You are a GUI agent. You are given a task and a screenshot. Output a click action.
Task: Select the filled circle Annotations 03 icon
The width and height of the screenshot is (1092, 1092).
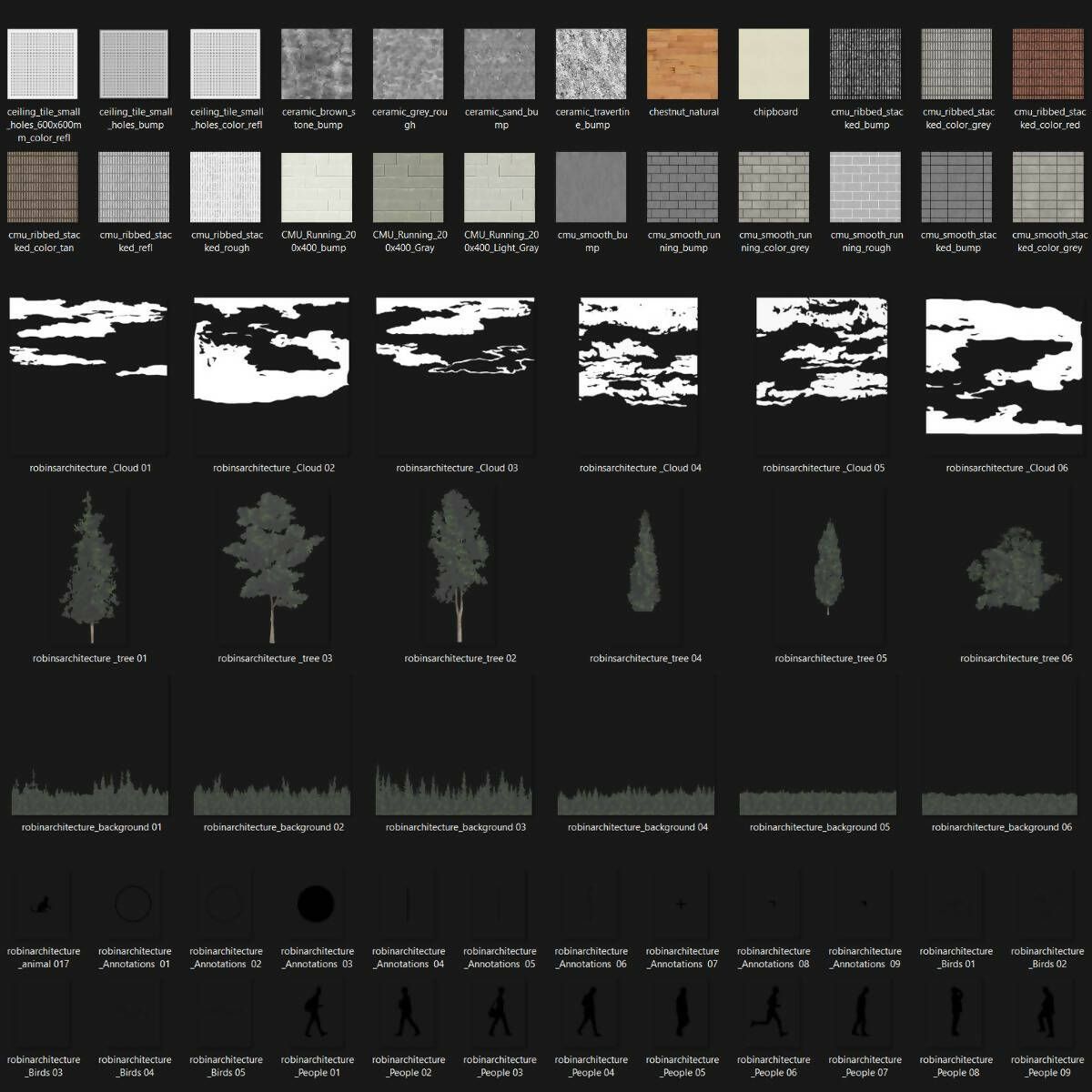(x=316, y=905)
